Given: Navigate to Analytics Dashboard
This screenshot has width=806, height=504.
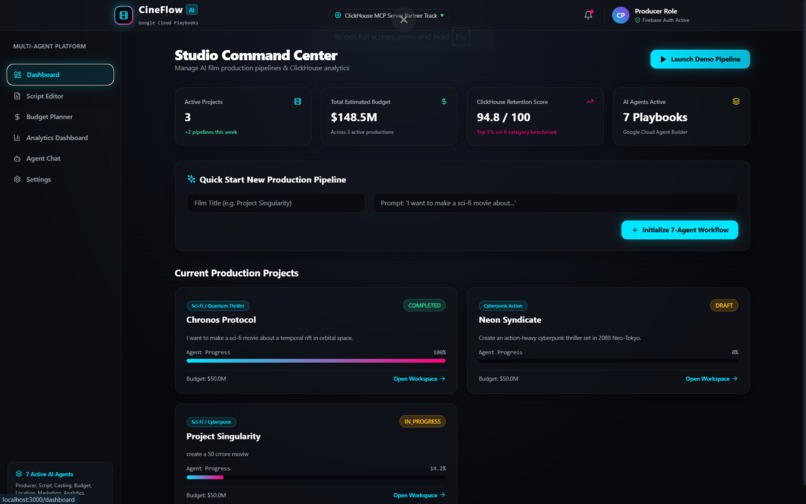Looking at the screenshot, I should pyautogui.click(x=60, y=138).
